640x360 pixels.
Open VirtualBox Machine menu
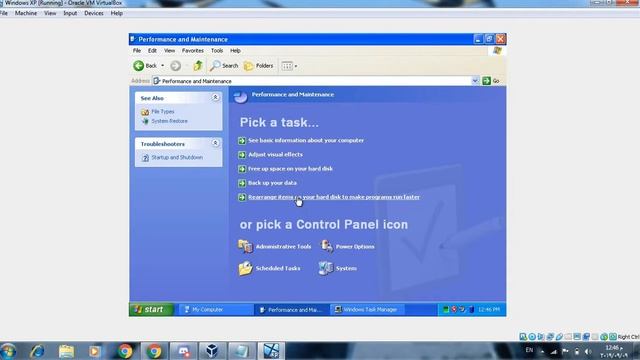[x=26, y=13]
